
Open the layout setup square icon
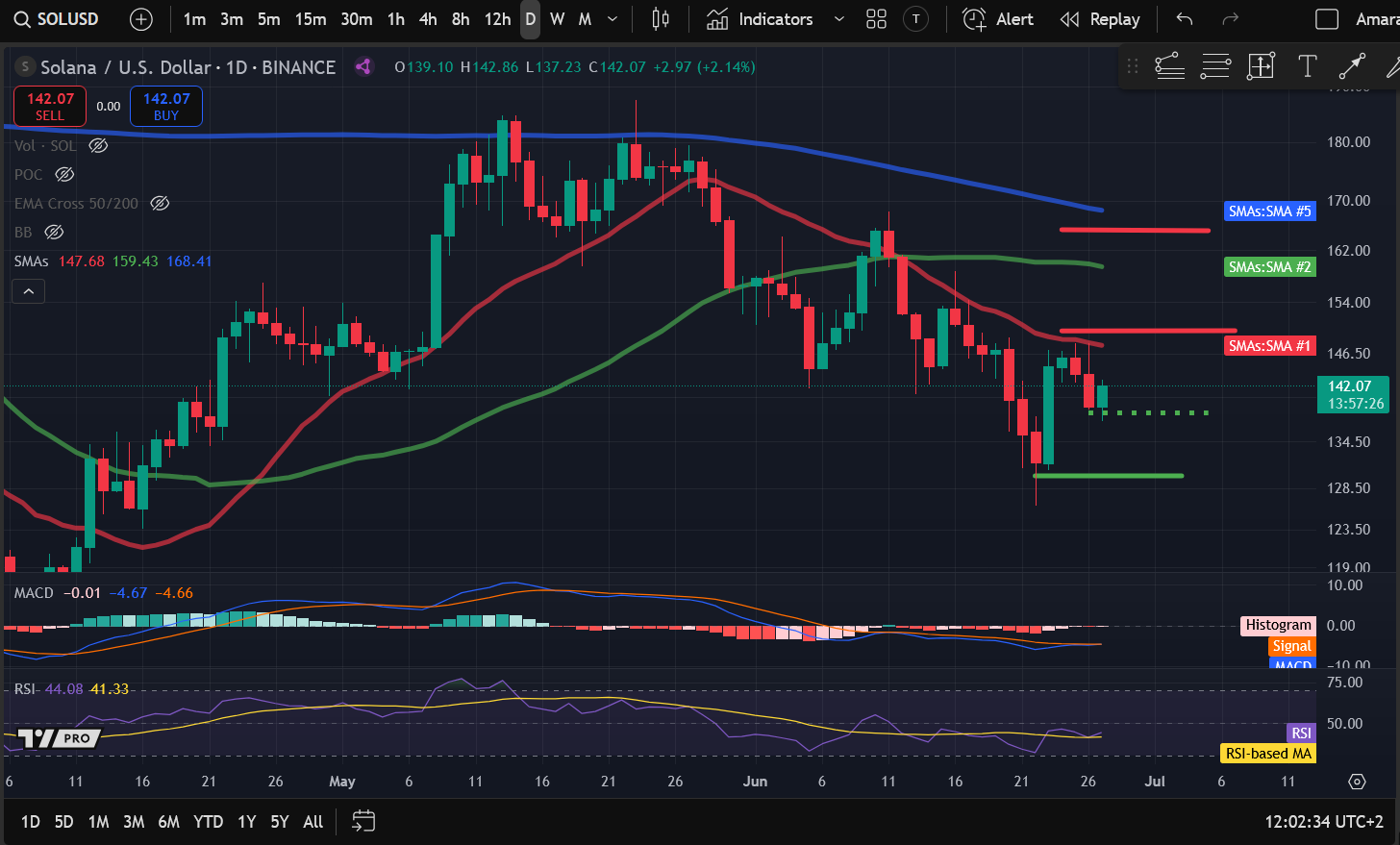(1327, 19)
